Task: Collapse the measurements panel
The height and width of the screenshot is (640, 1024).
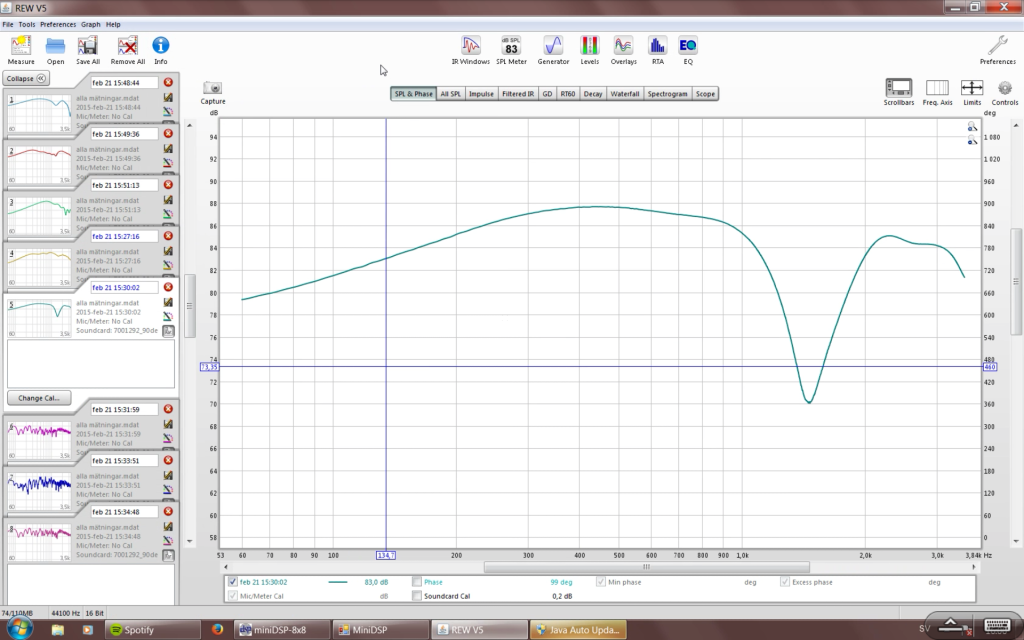Action: (26, 78)
